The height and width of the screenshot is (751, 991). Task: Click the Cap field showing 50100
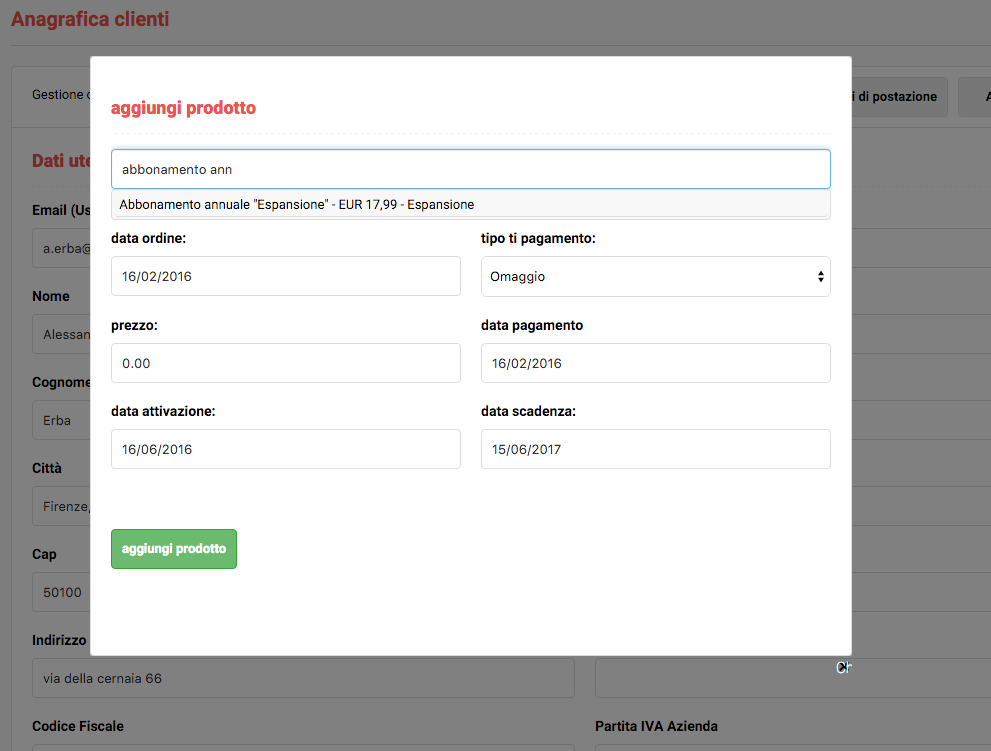[x=60, y=592]
